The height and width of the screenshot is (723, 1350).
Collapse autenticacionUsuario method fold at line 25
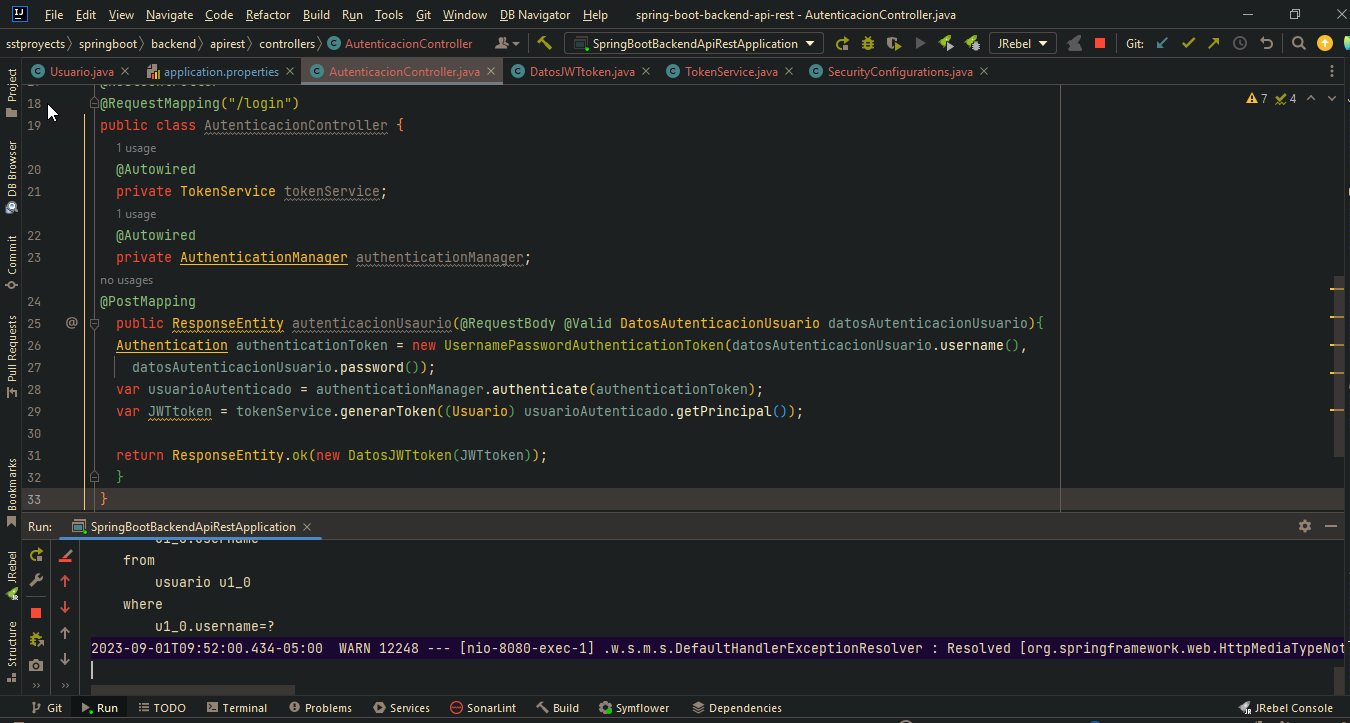point(94,323)
